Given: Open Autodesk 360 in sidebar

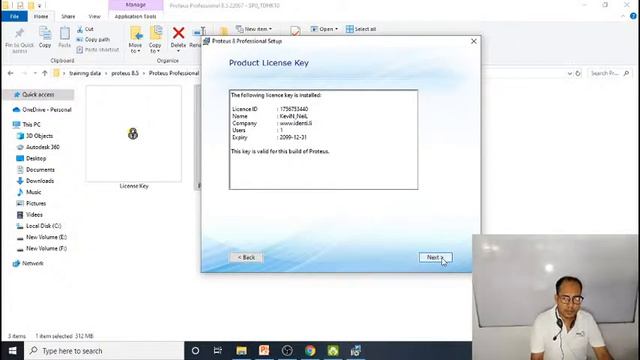Looking at the screenshot, I should point(38,147).
